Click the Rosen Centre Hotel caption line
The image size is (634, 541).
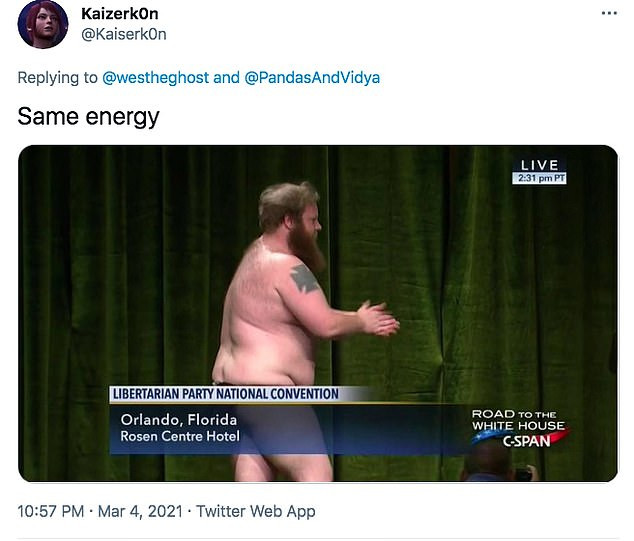pyautogui.click(x=180, y=436)
